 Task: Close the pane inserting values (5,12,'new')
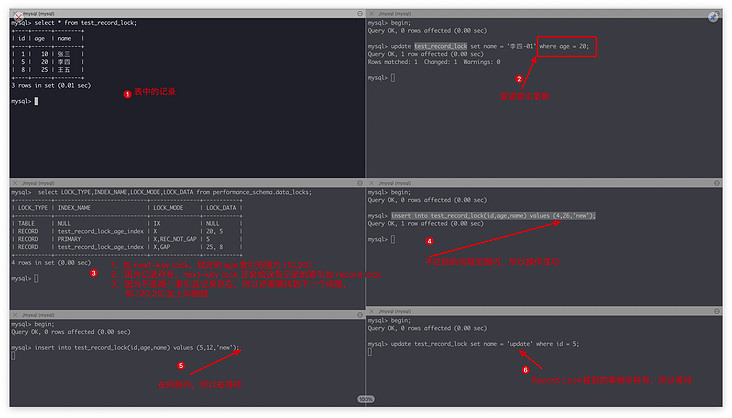pyautogui.click(x=14, y=315)
